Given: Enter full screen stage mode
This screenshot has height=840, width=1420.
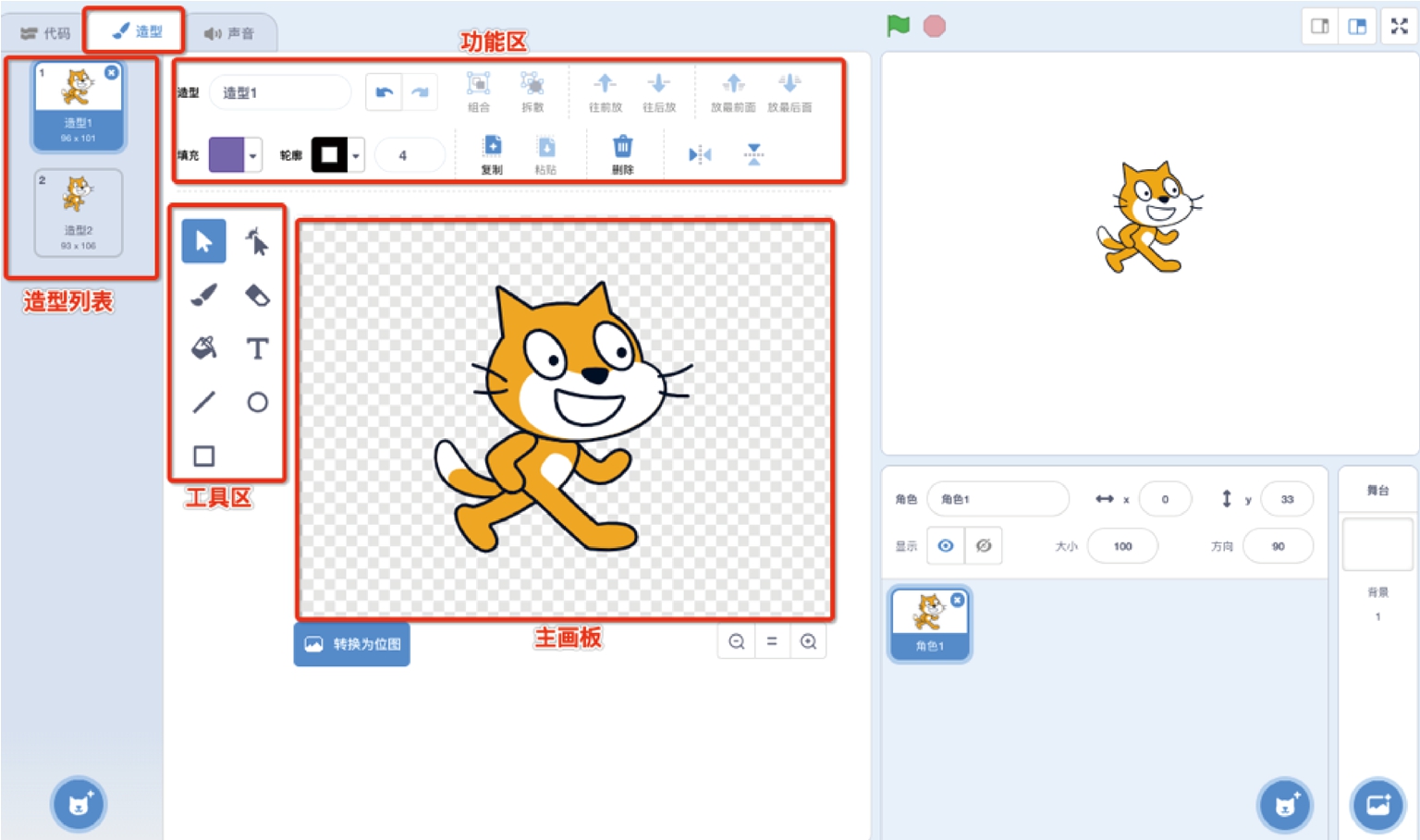Looking at the screenshot, I should 1400,26.
